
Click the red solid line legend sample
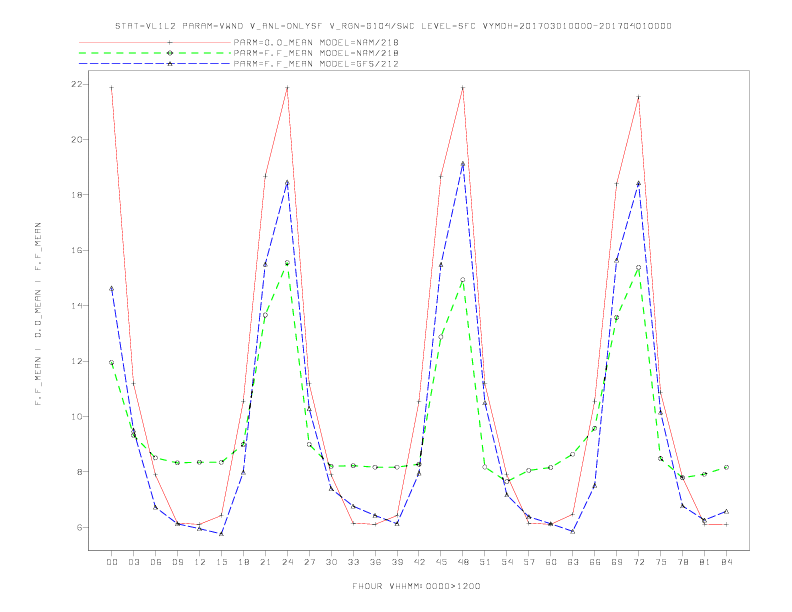[x=155, y=42]
